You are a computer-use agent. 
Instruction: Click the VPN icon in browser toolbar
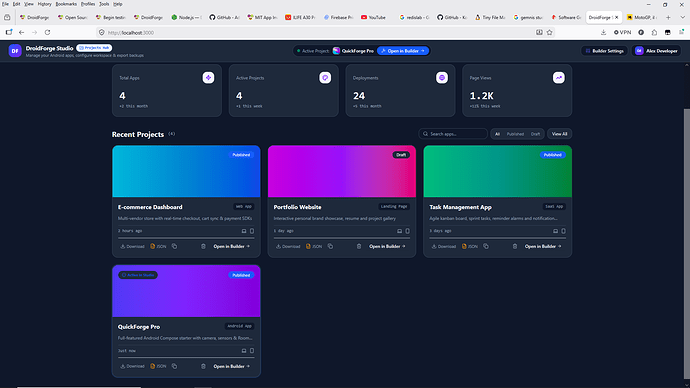[622, 32]
